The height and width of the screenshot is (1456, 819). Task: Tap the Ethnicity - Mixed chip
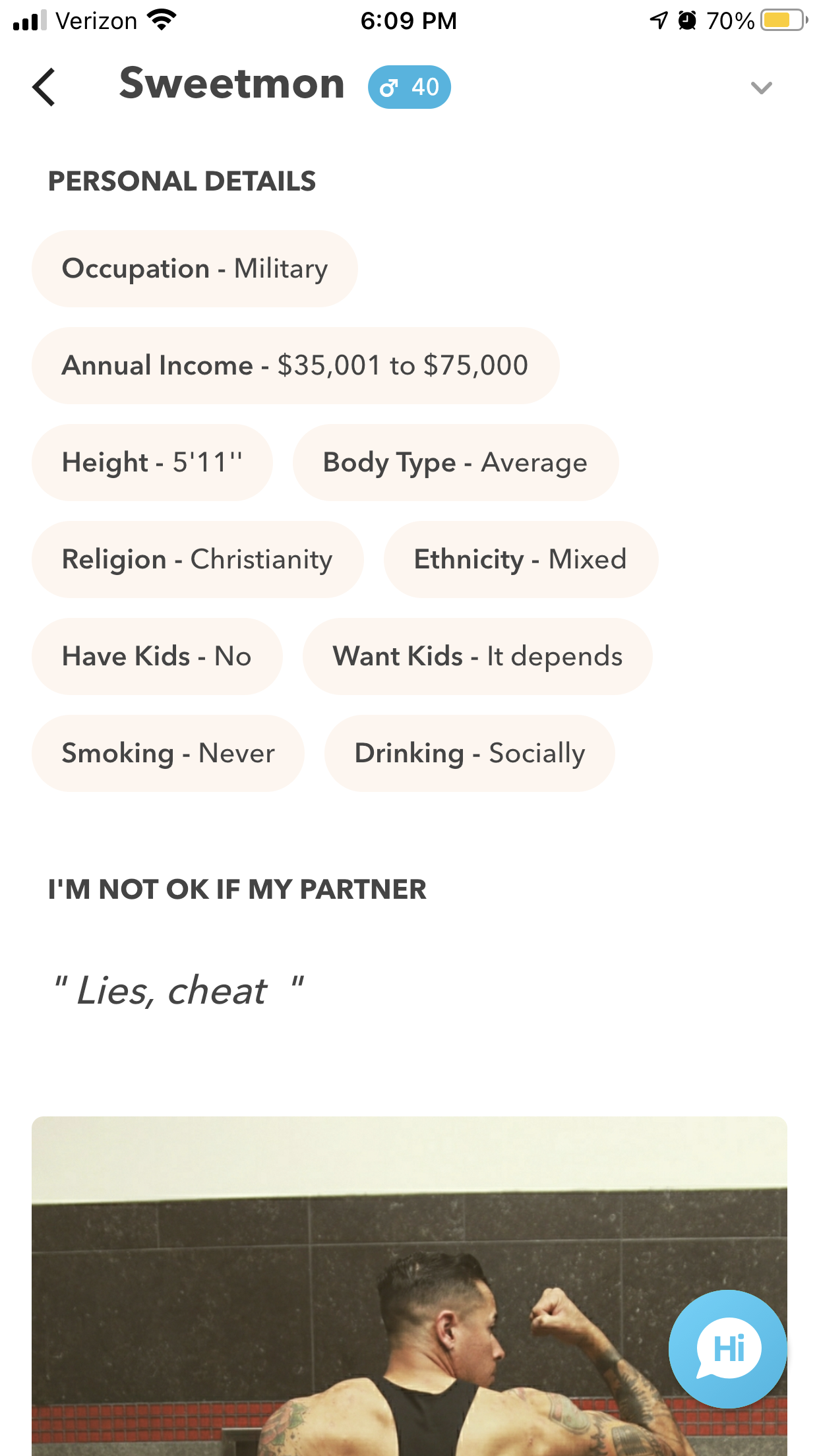520,560
